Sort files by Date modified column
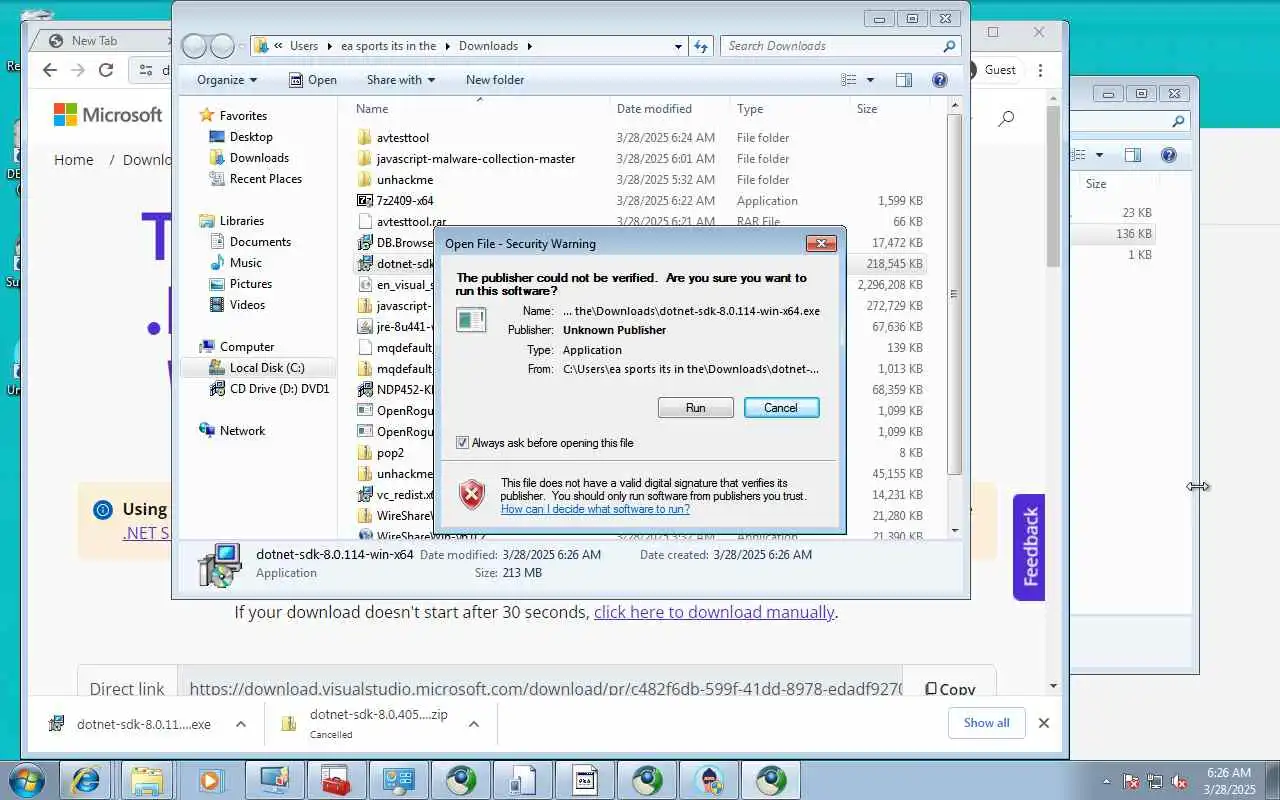1280x800 pixels. pos(670,109)
